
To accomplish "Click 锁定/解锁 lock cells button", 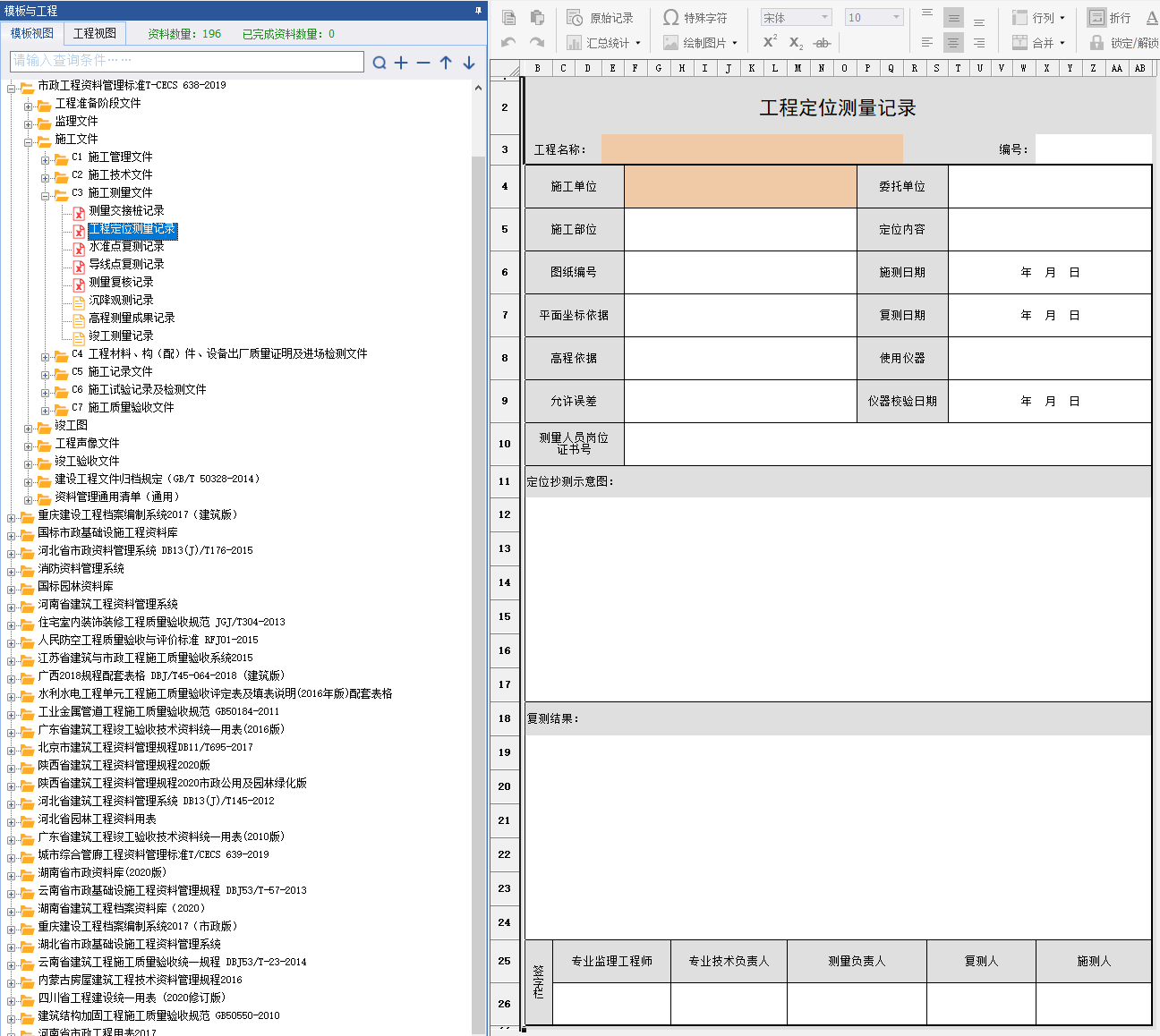I will point(1124,43).
